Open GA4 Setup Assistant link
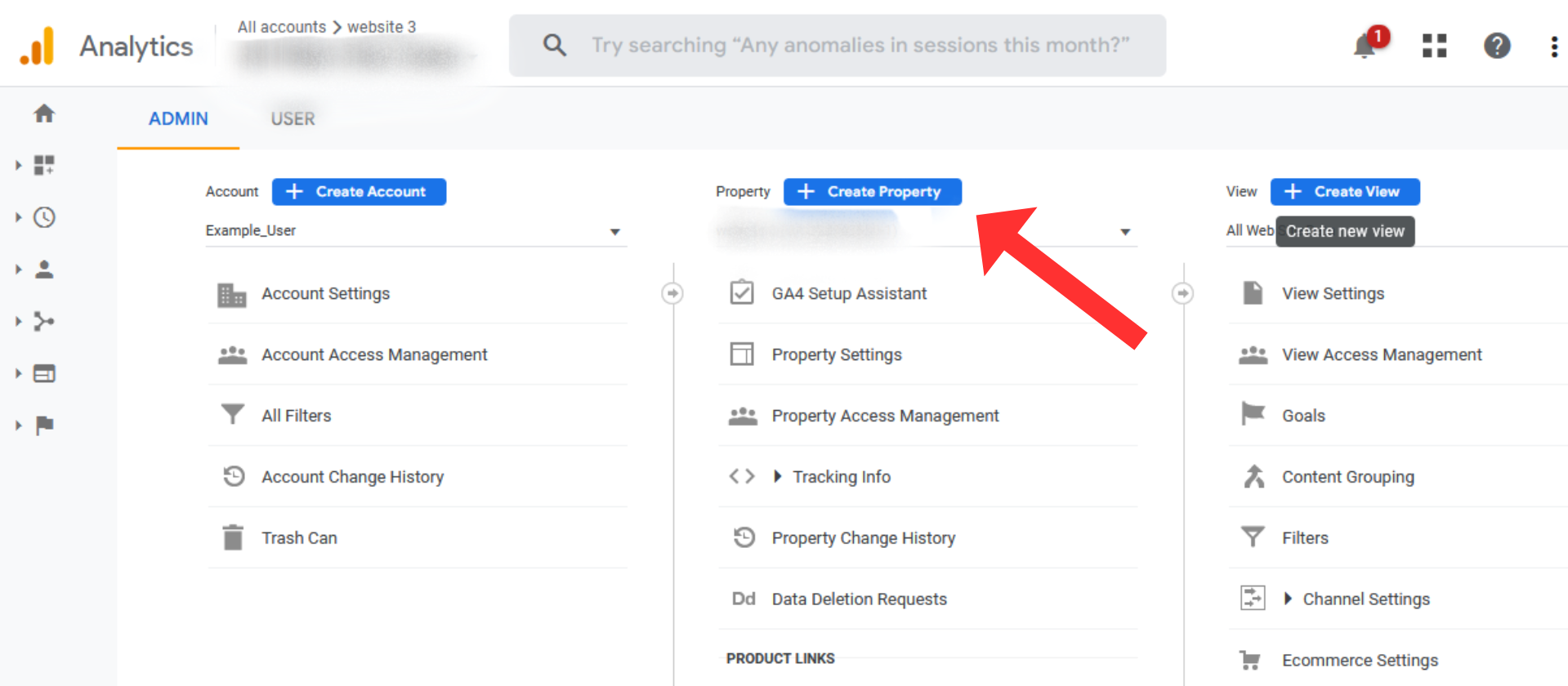Viewport: 1568px width, 686px height. tap(849, 293)
